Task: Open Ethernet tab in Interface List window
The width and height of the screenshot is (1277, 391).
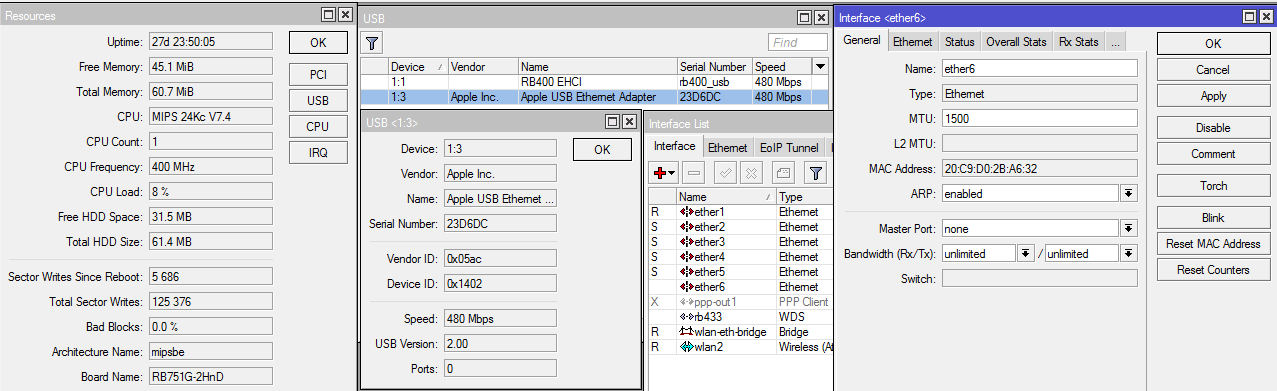Action: 727,147
